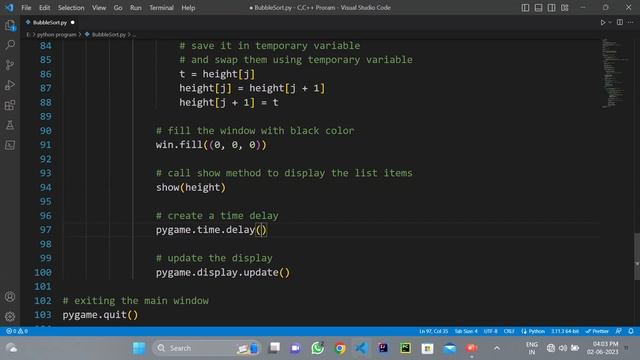Open the Windows Start menu

[x=139, y=348]
